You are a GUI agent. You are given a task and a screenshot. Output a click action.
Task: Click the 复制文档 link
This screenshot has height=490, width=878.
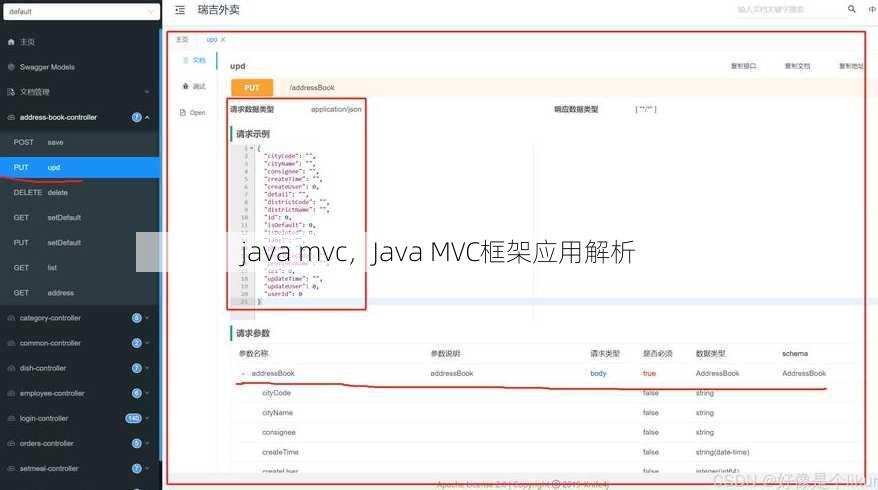797,66
